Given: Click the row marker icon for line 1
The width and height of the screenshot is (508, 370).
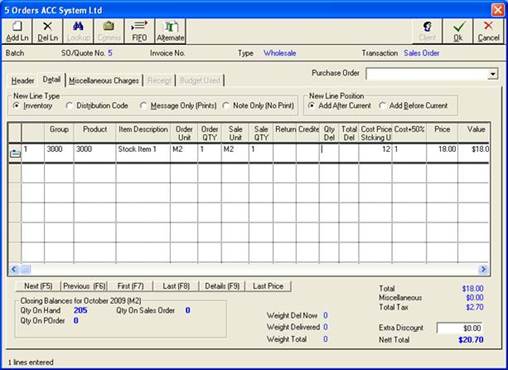Looking at the screenshot, I should (x=15, y=153).
